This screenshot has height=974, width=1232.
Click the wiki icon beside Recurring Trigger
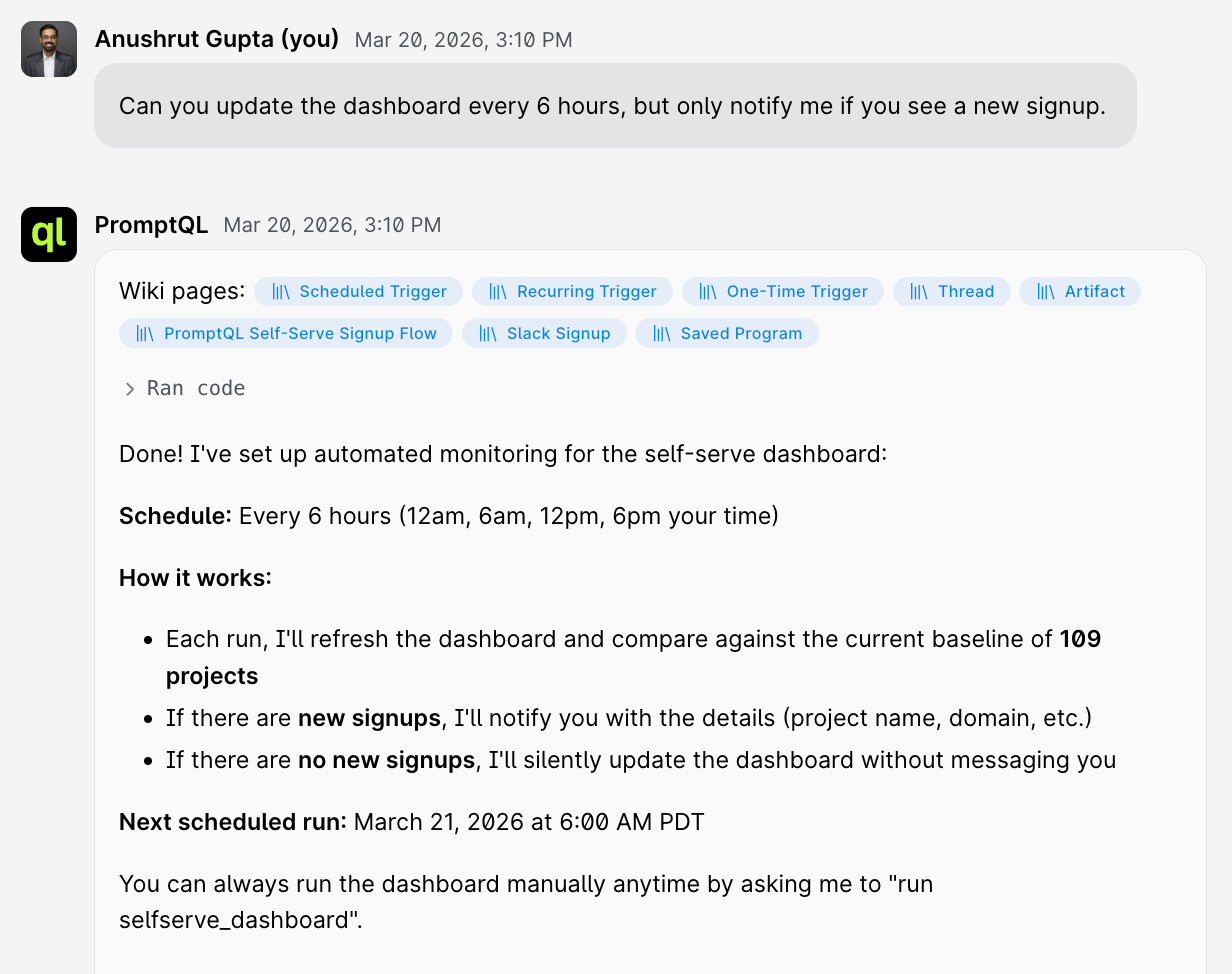pyautogui.click(x=498, y=292)
